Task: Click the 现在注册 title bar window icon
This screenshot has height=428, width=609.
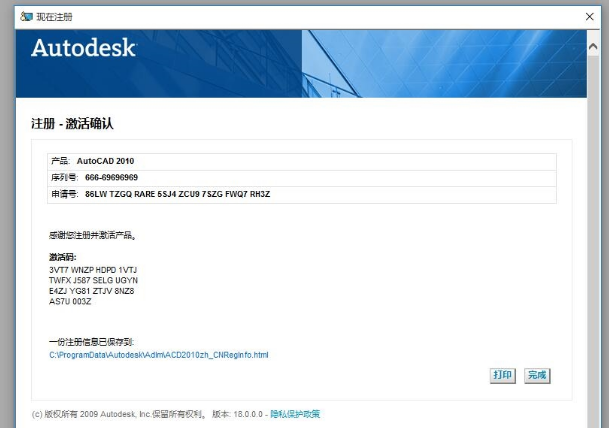Action: (x=26, y=17)
